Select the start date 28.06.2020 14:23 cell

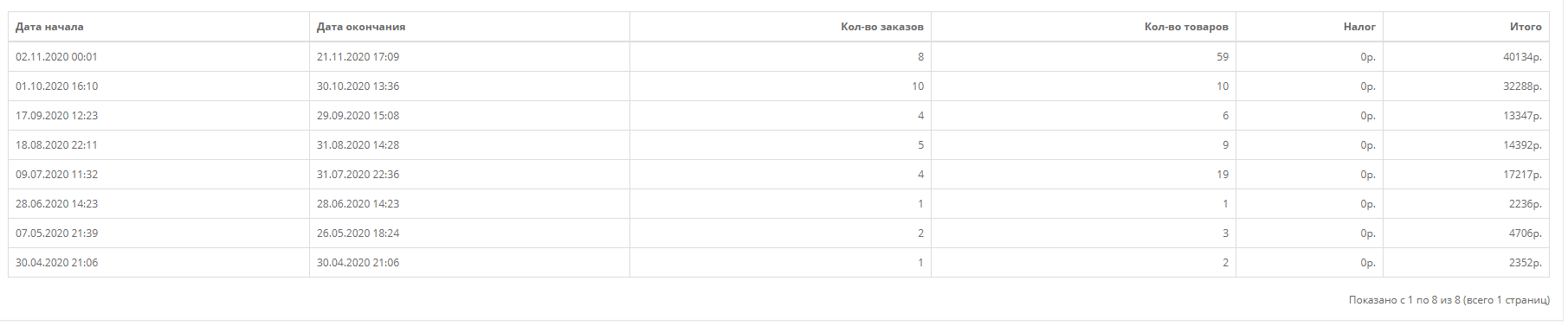158,204
